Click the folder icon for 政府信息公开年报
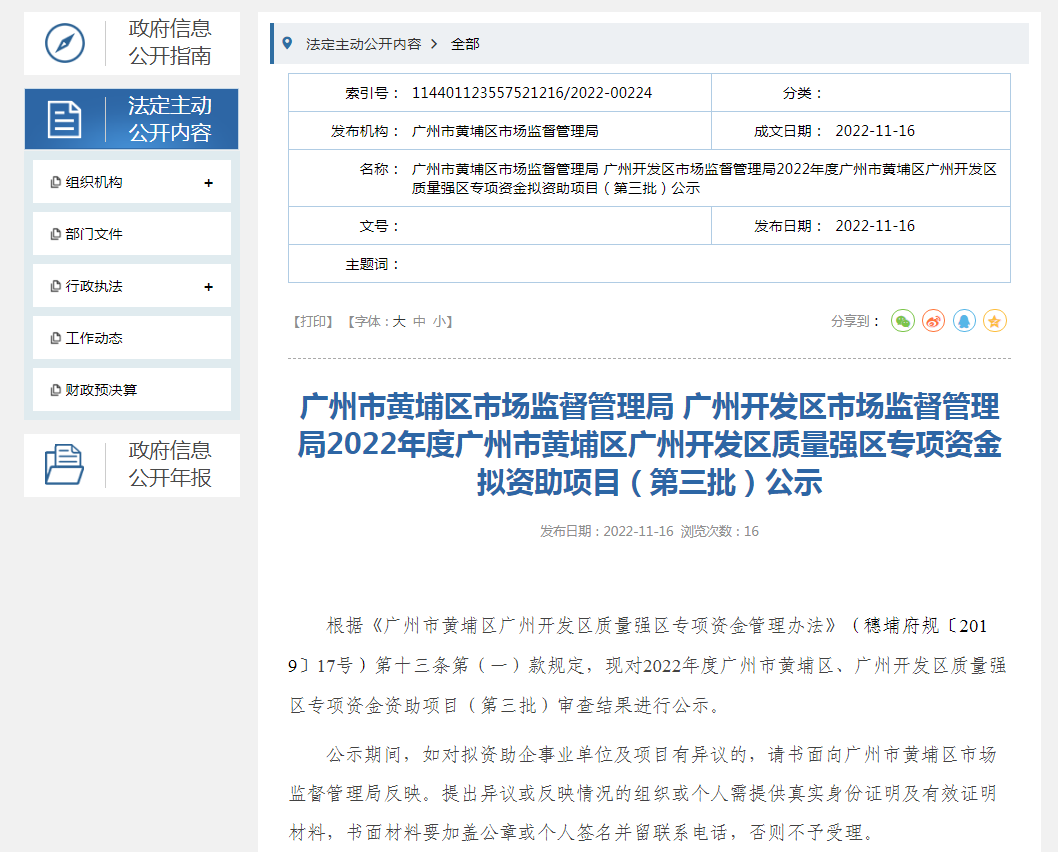1058x852 pixels. click(x=65, y=465)
